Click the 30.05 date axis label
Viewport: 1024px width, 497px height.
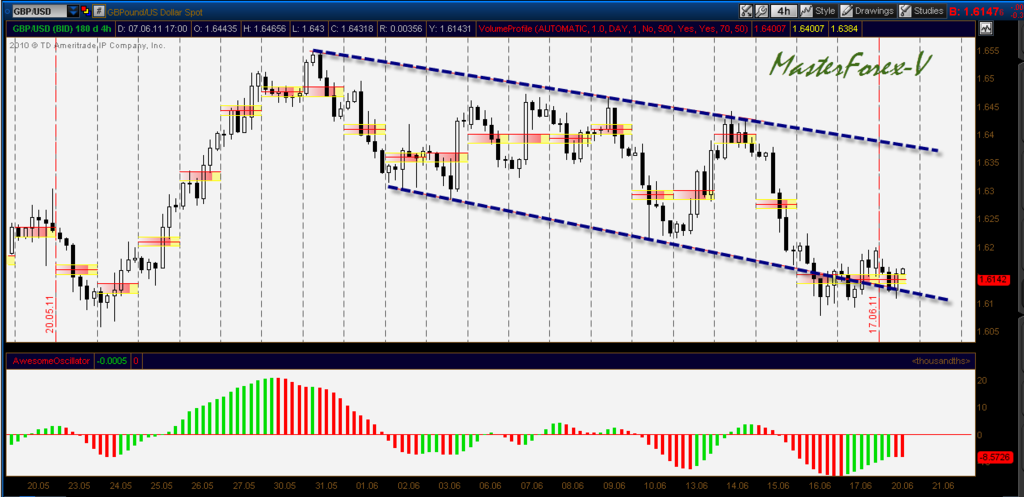pyautogui.click(x=285, y=486)
